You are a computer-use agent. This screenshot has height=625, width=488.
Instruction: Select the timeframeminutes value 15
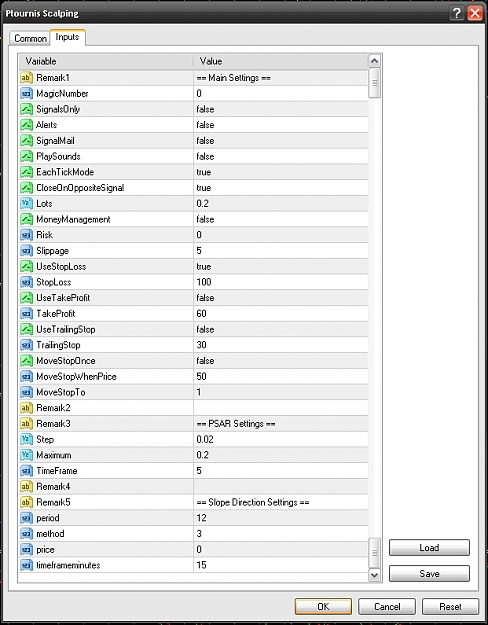coord(201,565)
